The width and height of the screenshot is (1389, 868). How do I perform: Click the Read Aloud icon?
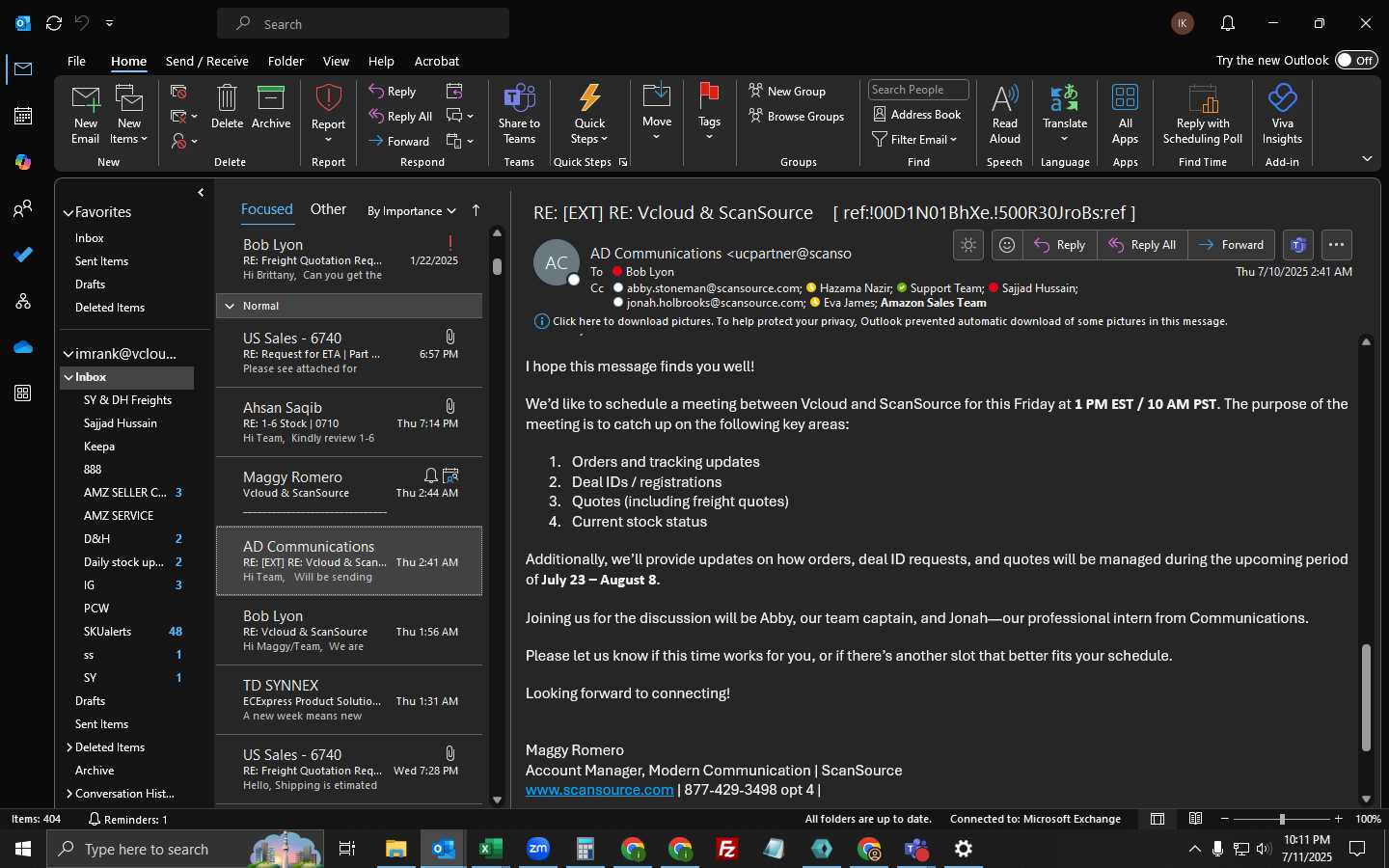point(1004,98)
